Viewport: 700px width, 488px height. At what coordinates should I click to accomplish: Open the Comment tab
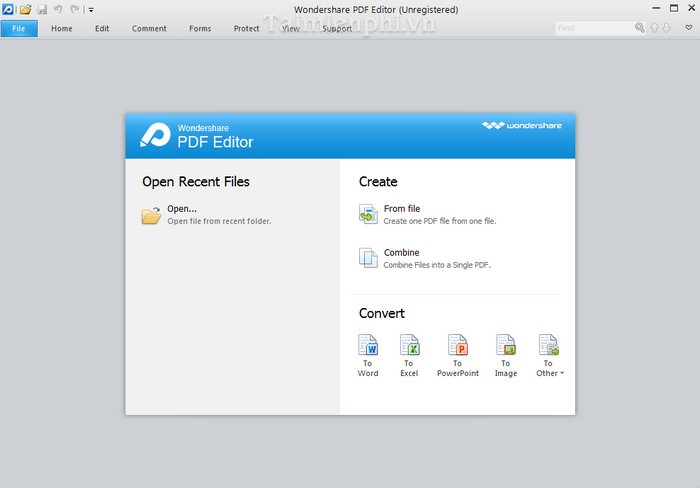tap(149, 29)
